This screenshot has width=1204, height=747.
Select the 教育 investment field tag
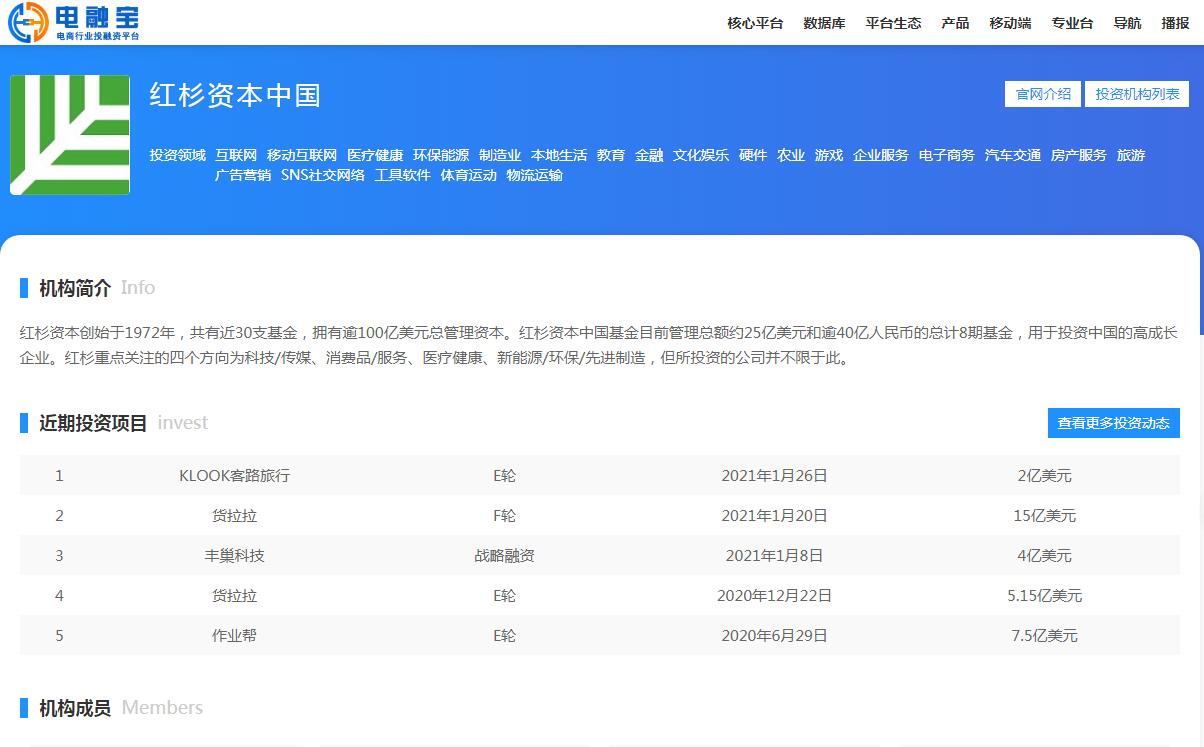click(611, 155)
